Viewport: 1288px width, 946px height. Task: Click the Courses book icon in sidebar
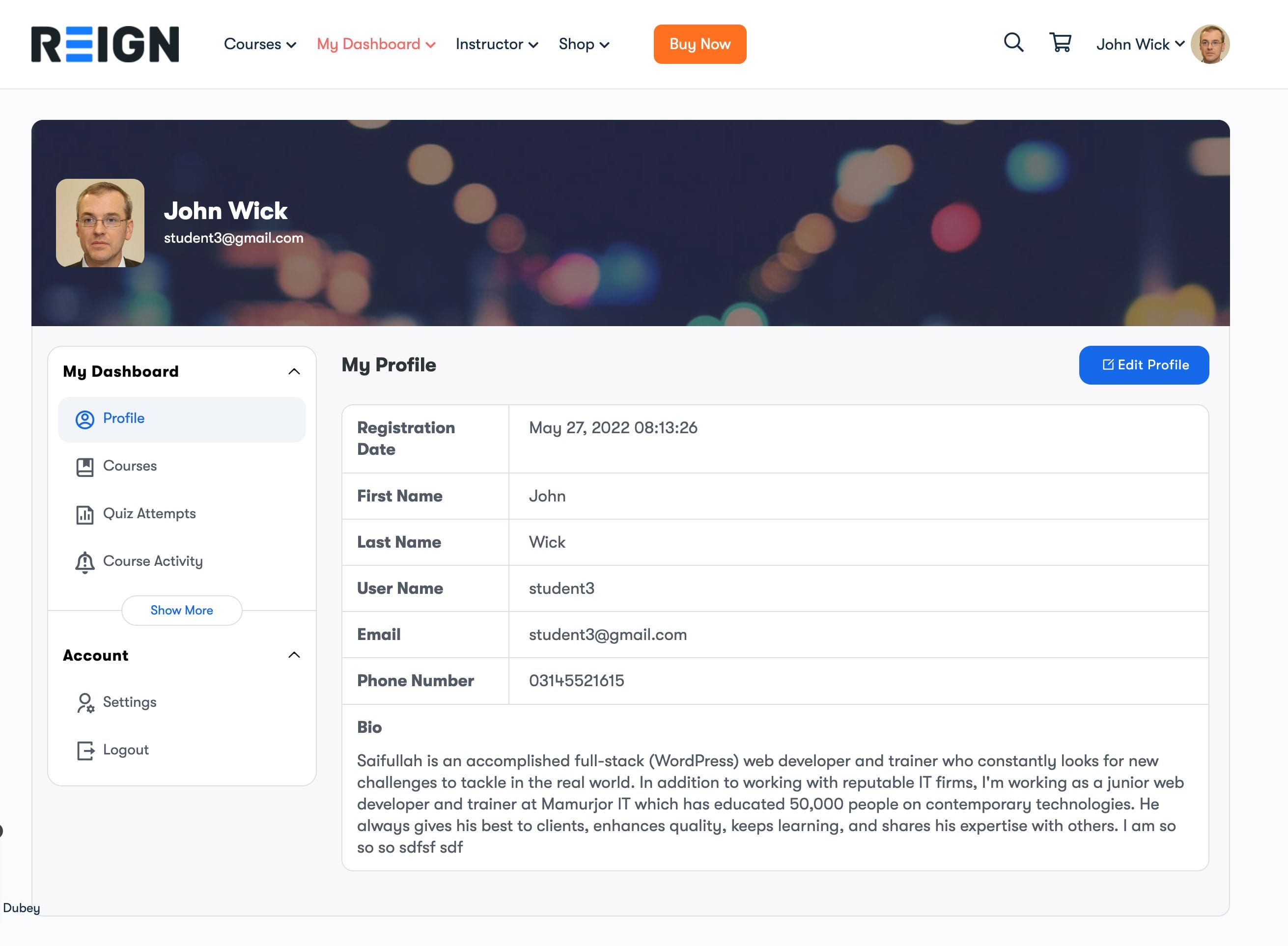coord(85,467)
